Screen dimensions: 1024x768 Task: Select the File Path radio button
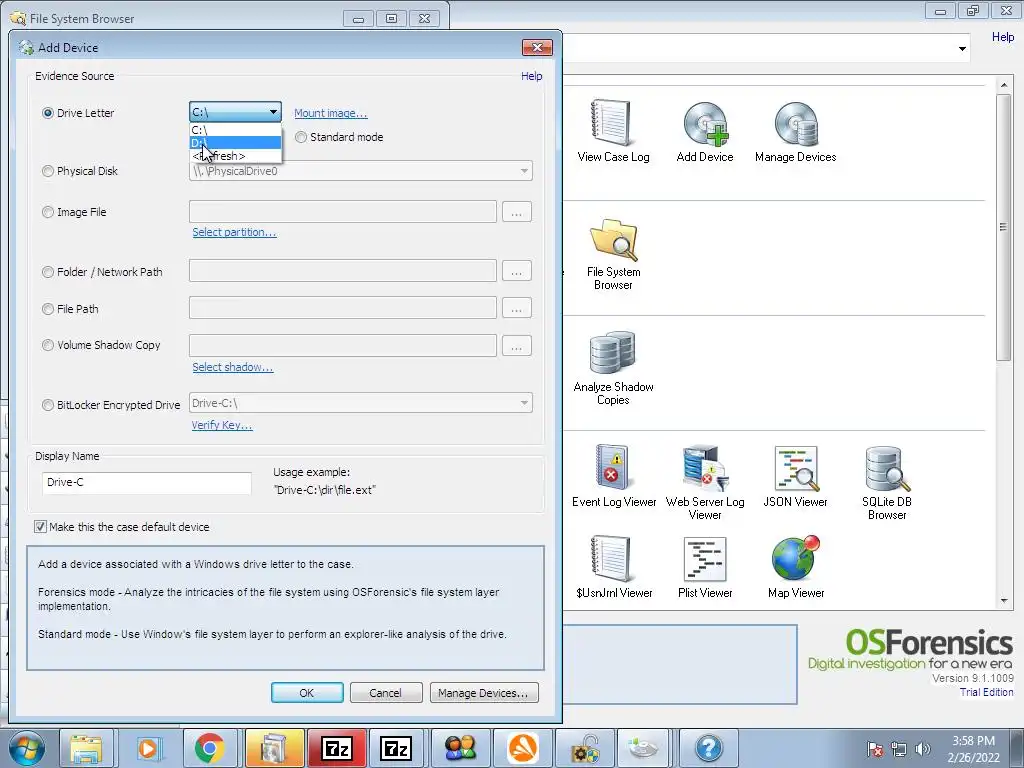tap(48, 309)
